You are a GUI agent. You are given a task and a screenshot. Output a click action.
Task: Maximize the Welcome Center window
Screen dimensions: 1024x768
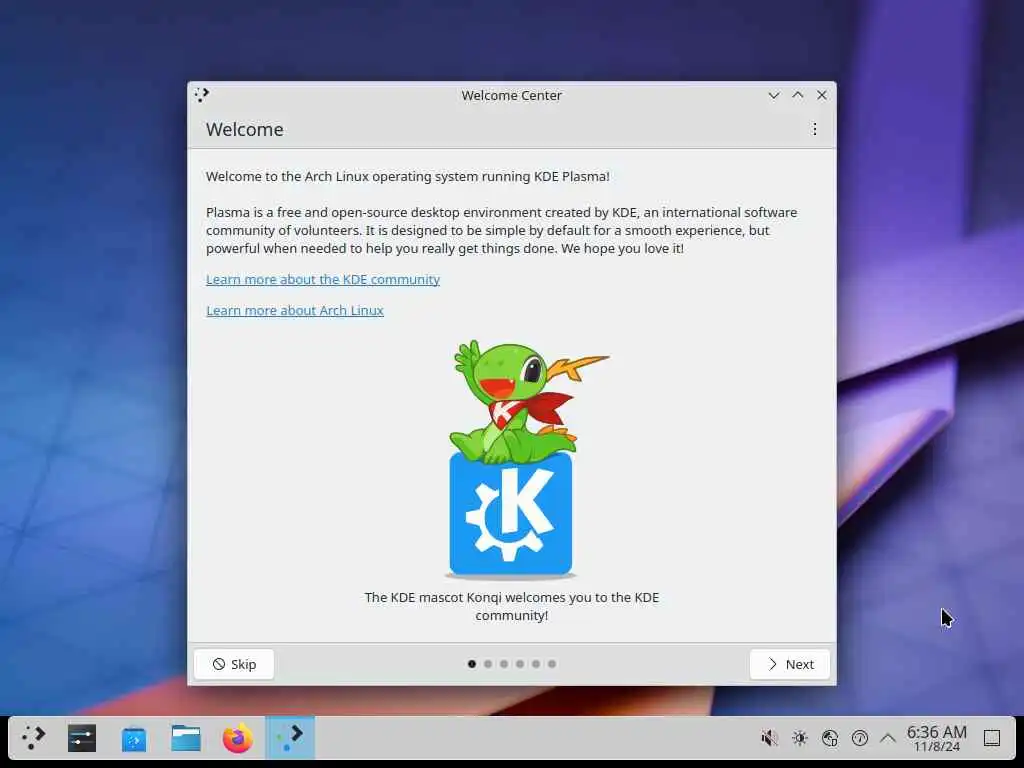pyautogui.click(x=797, y=95)
